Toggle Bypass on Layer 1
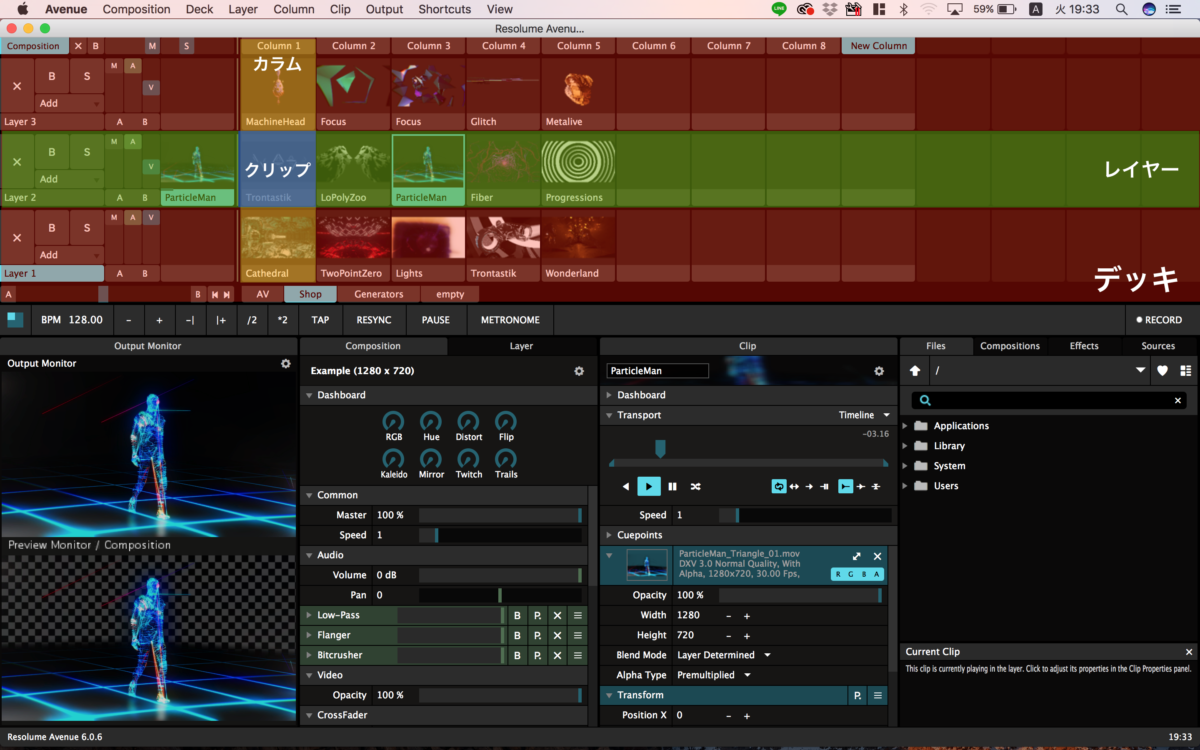This screenshot has width=1200, height=750. click(52, 228)
